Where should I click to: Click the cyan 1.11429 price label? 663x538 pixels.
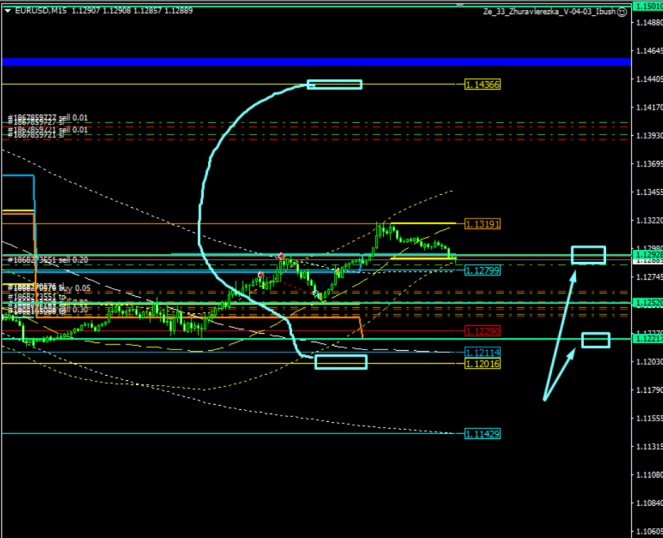point(482,434)
